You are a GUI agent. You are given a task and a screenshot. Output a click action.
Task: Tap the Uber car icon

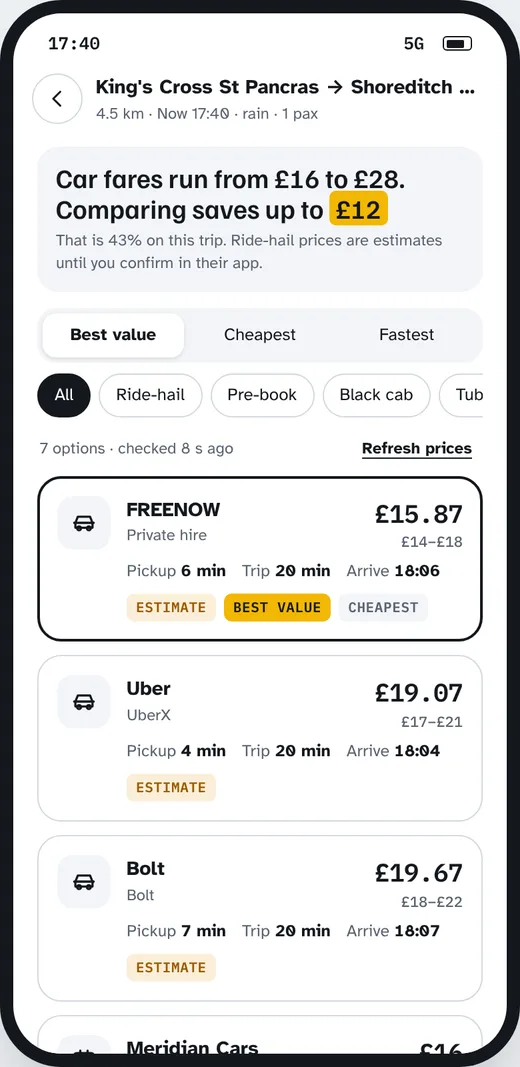84,702
